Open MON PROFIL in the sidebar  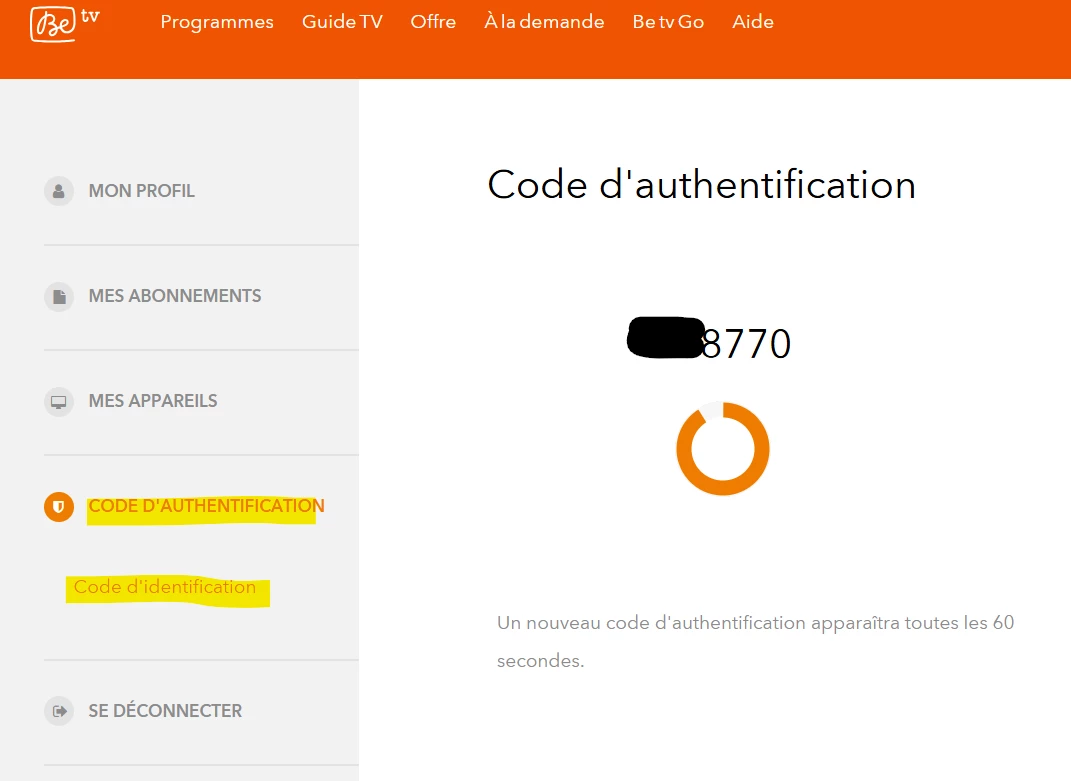[142, 191]
